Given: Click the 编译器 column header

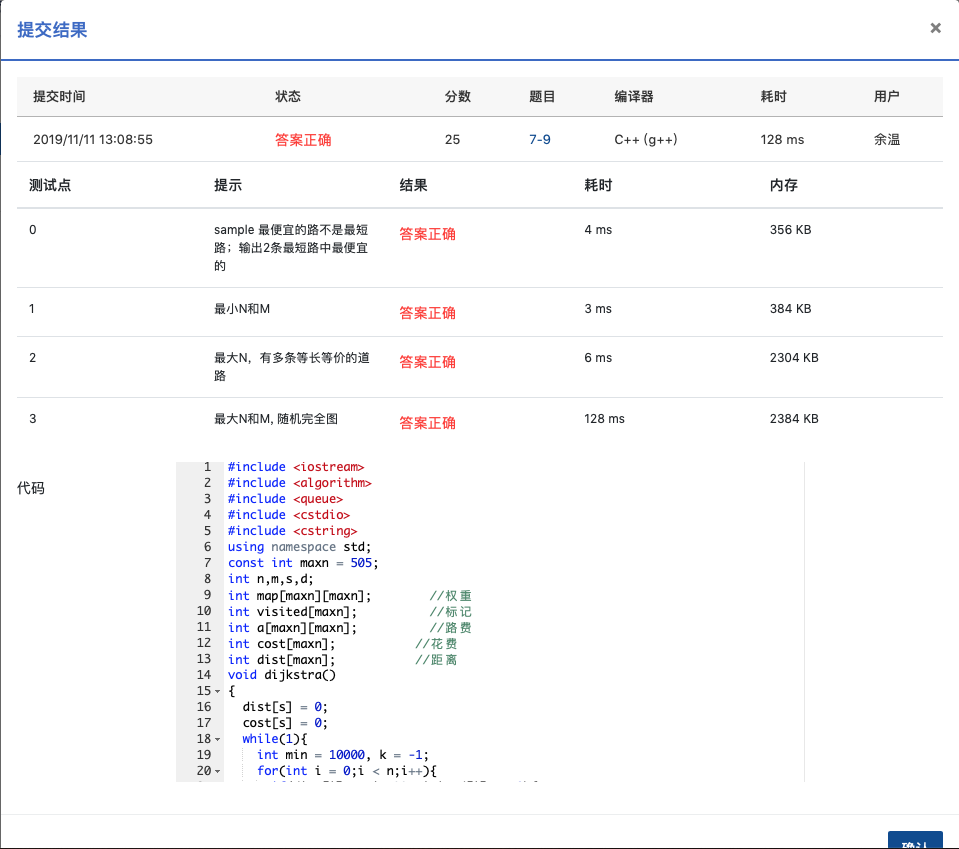Looking at the screenshot, I should click(x=634, y=96).
